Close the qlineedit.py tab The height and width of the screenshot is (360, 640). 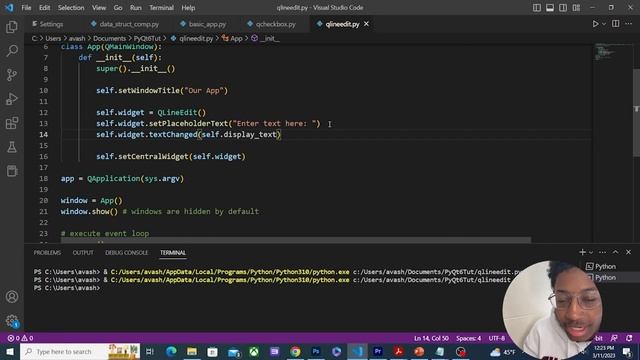point(367,24)
